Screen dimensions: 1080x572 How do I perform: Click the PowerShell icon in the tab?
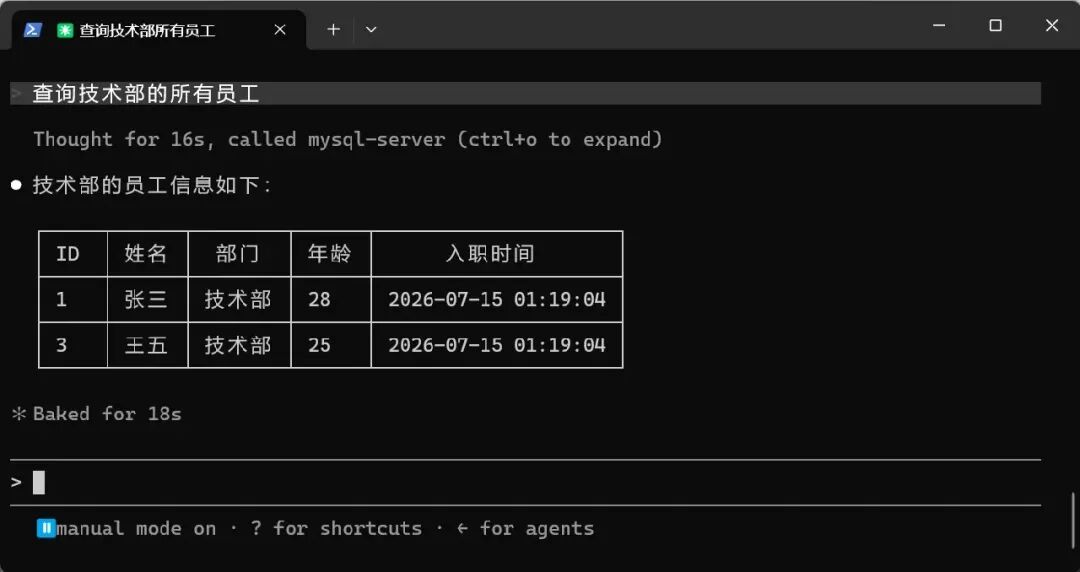pyautogui.click(x=32, y=30)
